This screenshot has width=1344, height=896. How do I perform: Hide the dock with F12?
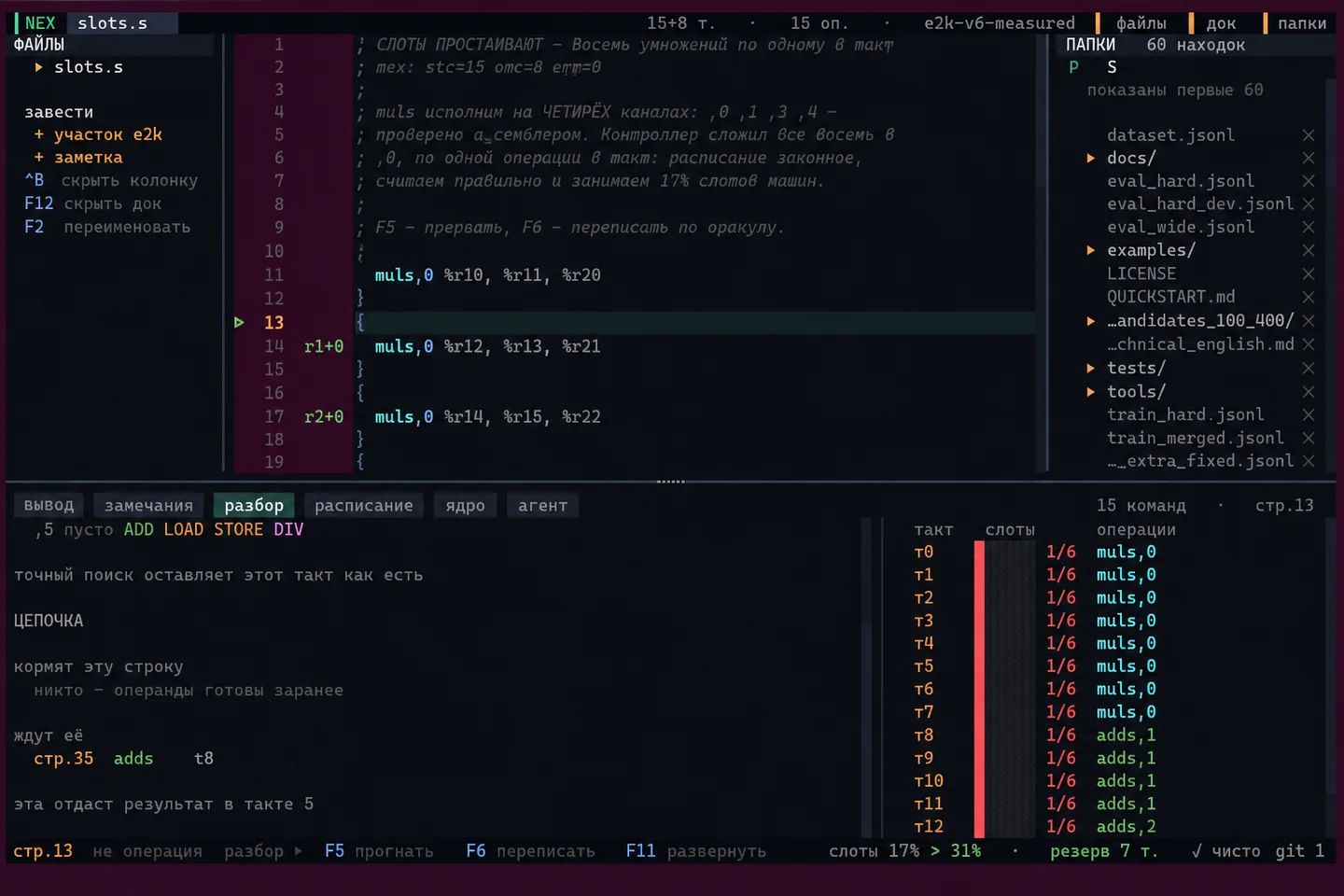click(92, 203)
